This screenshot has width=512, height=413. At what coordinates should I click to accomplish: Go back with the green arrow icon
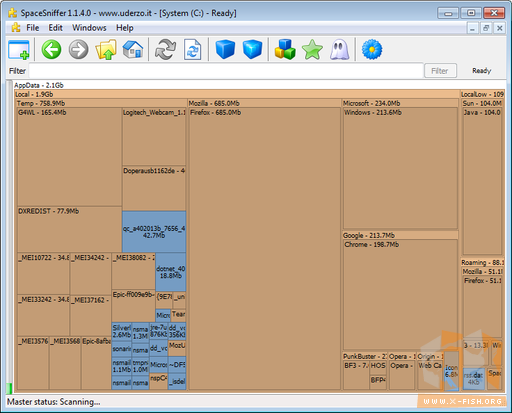click(x=51, y=50)
